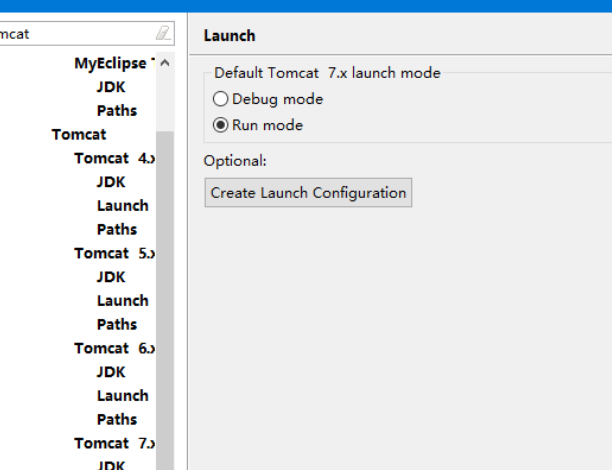Open JDK under Tomcat 6.x

tap(111, 372)
